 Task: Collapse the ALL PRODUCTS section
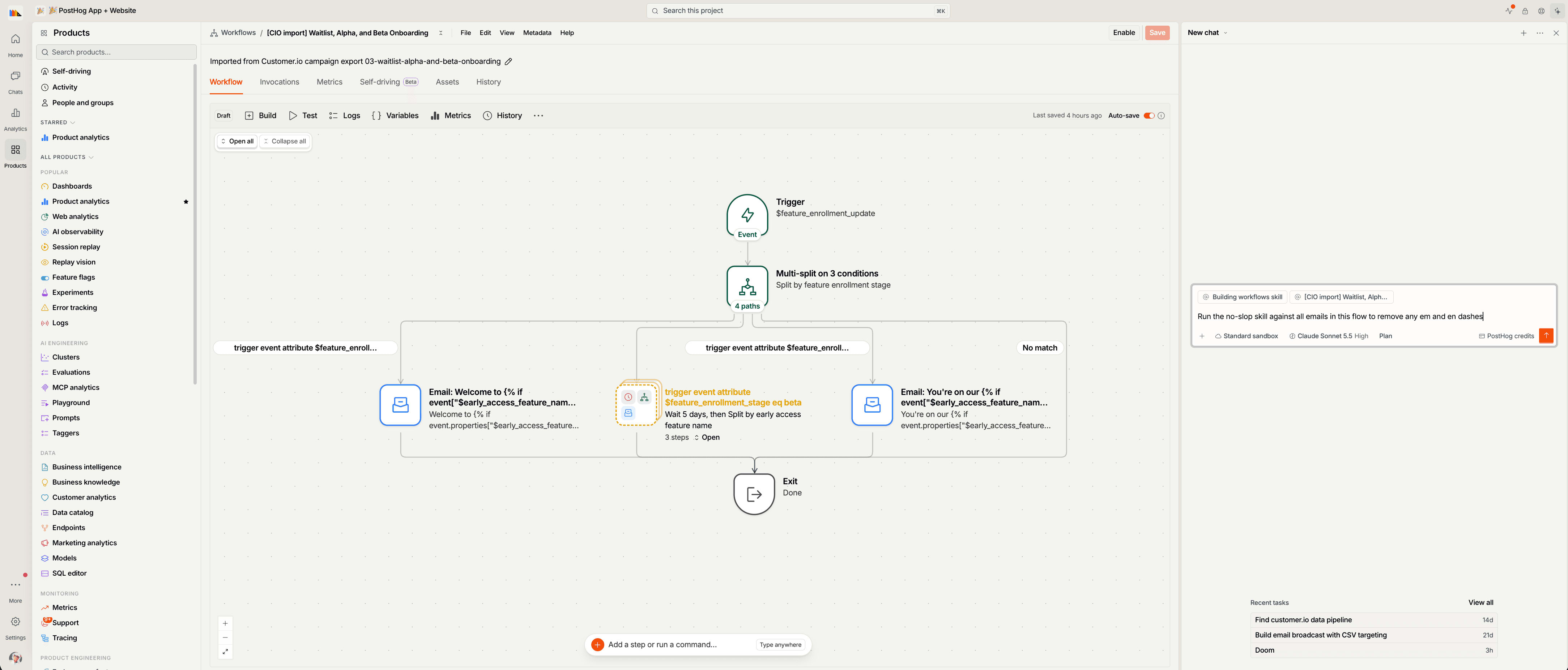tap(67, 157)
